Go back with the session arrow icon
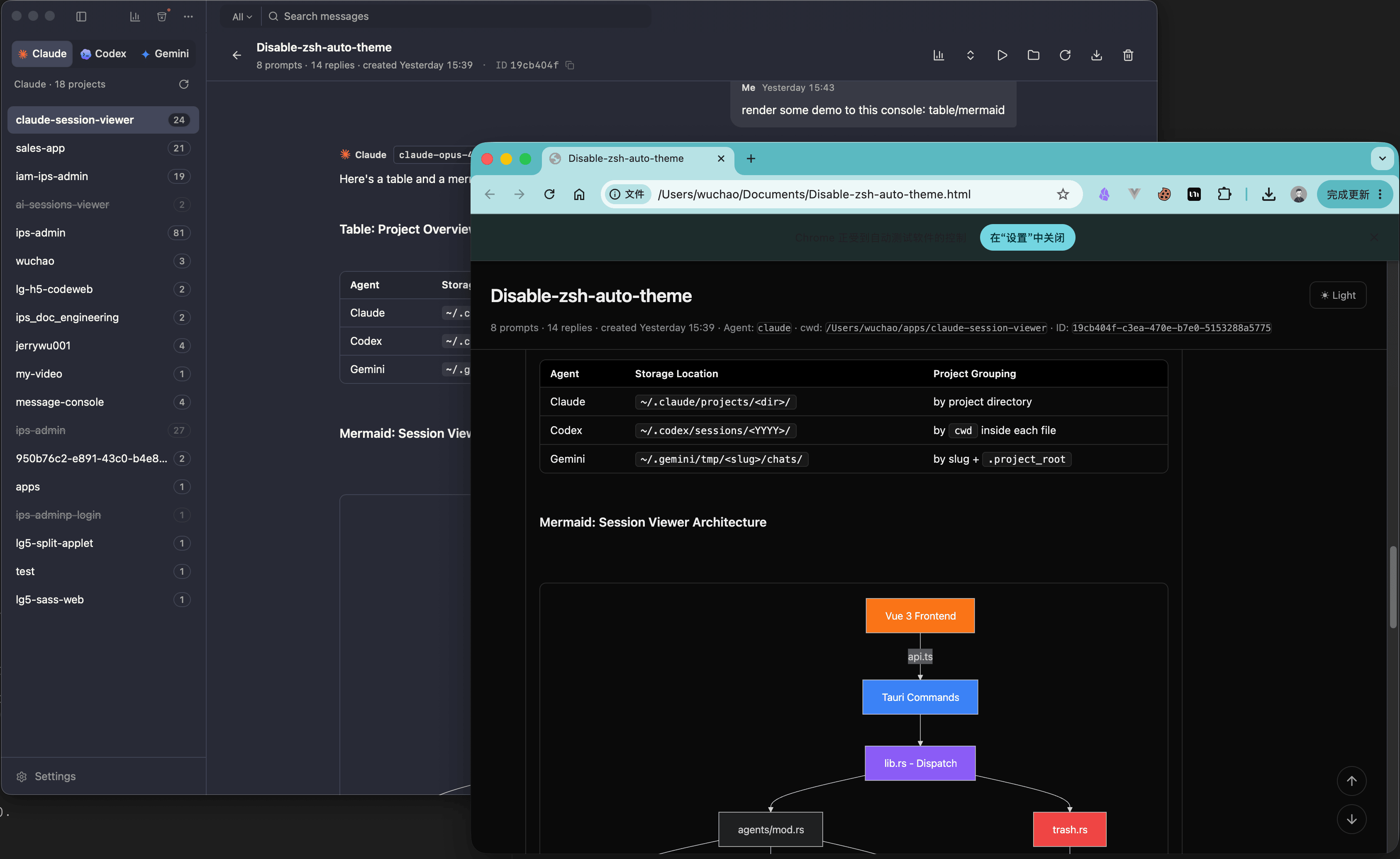 coord(237,55)
